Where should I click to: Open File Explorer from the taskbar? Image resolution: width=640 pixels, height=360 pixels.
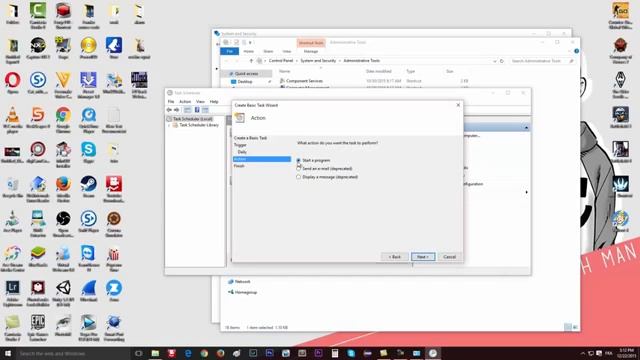155,353
